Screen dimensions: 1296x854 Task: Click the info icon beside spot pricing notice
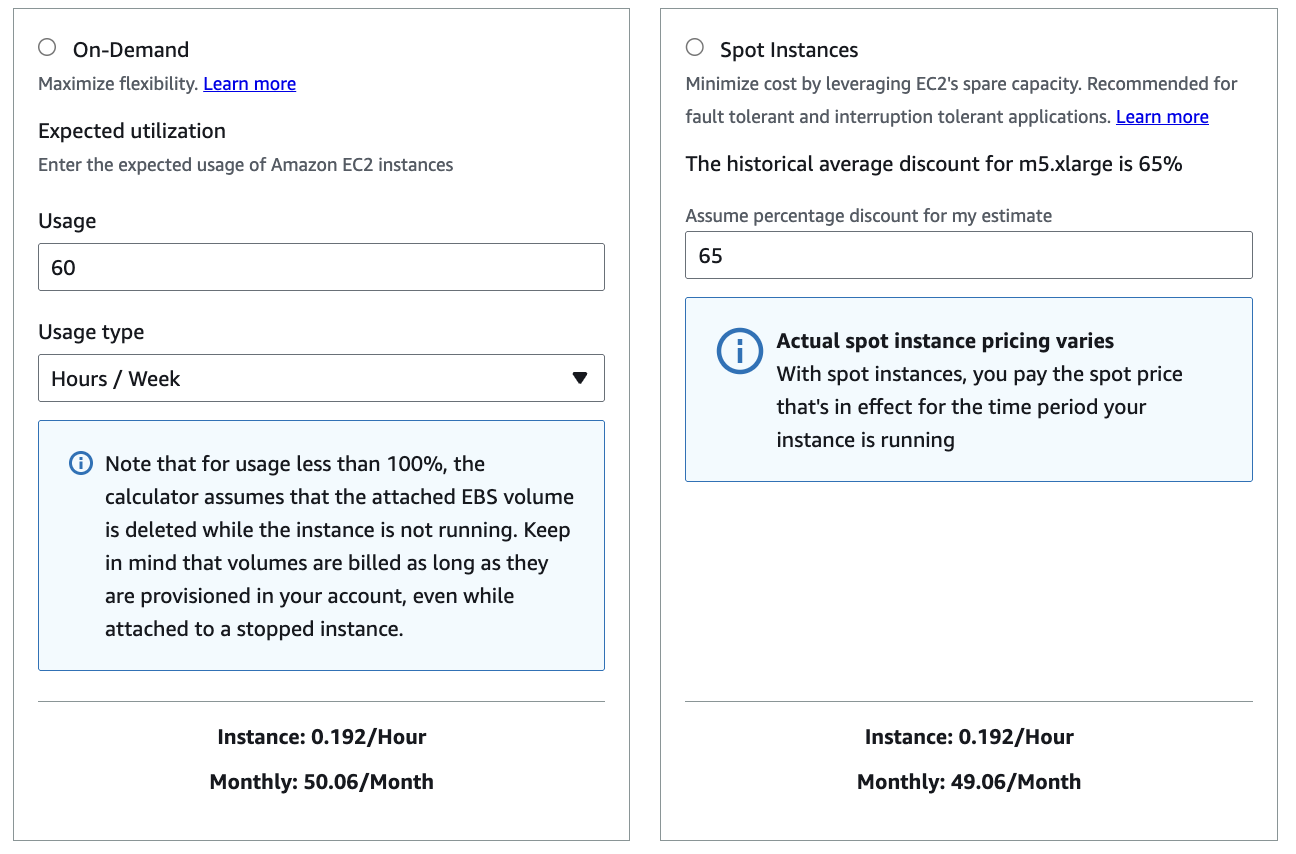click(740, 351)
